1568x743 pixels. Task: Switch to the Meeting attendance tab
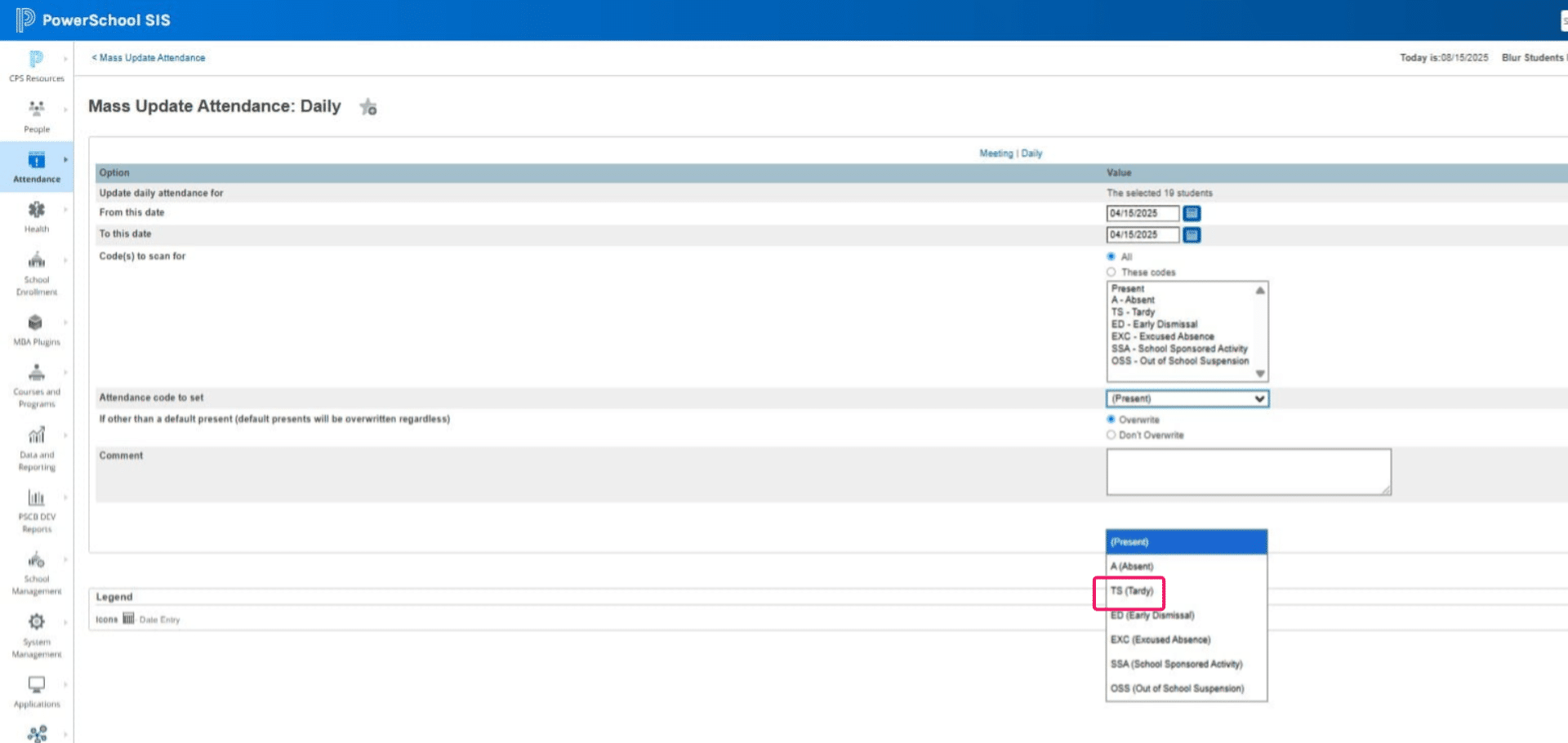(996, 153)
